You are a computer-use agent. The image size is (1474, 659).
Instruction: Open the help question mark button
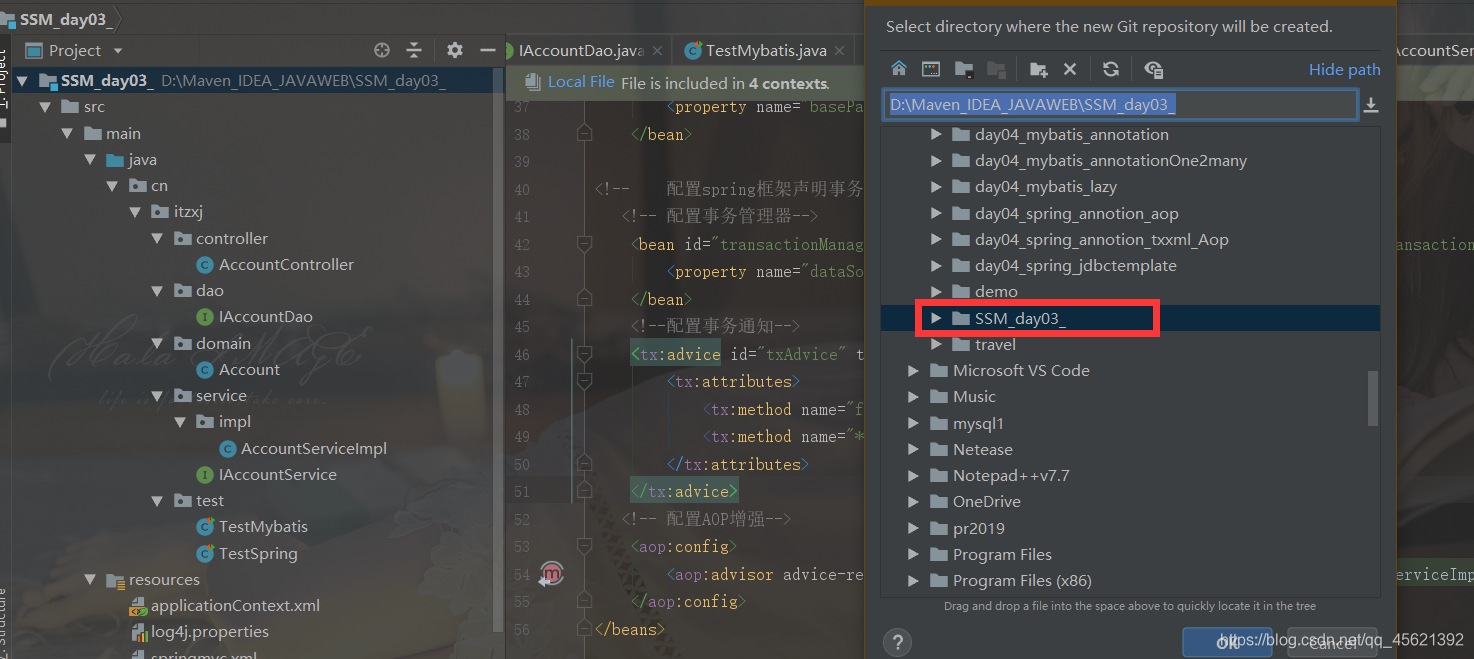tap(897, 642)
